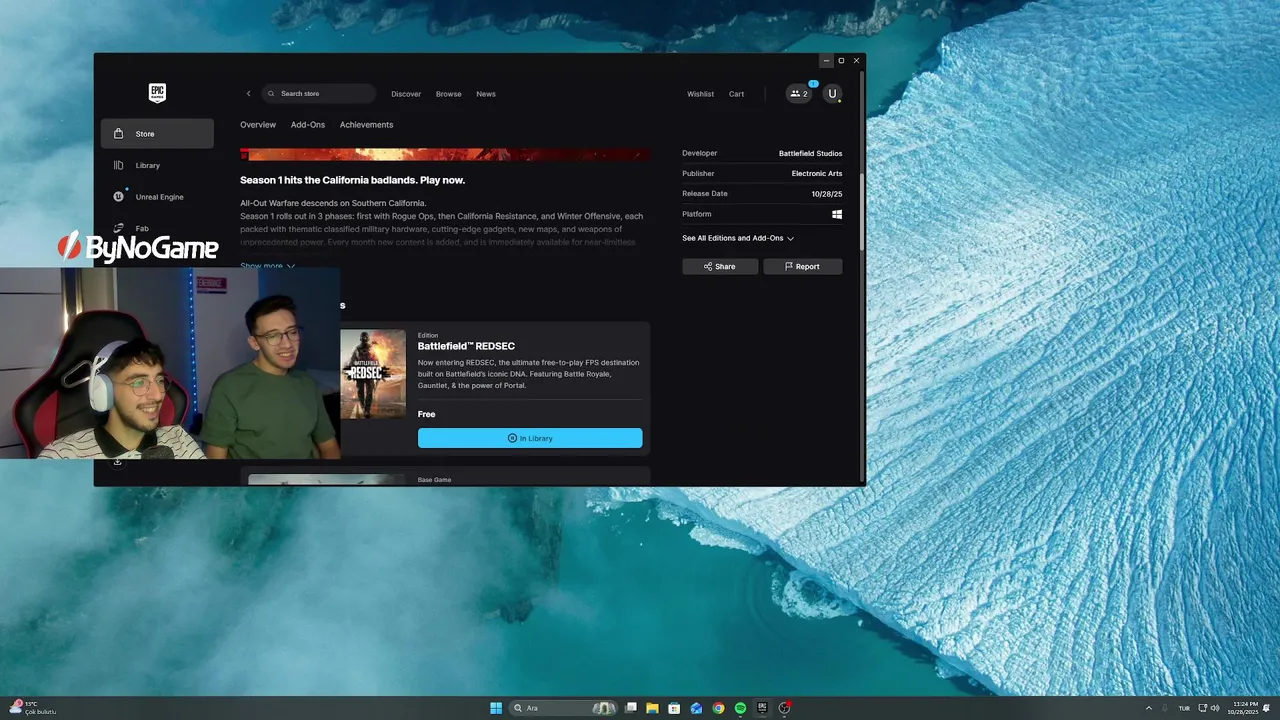Expand description with Show more
The height and width of the screenshot is (720, 1280).
(x=267, y=266)
